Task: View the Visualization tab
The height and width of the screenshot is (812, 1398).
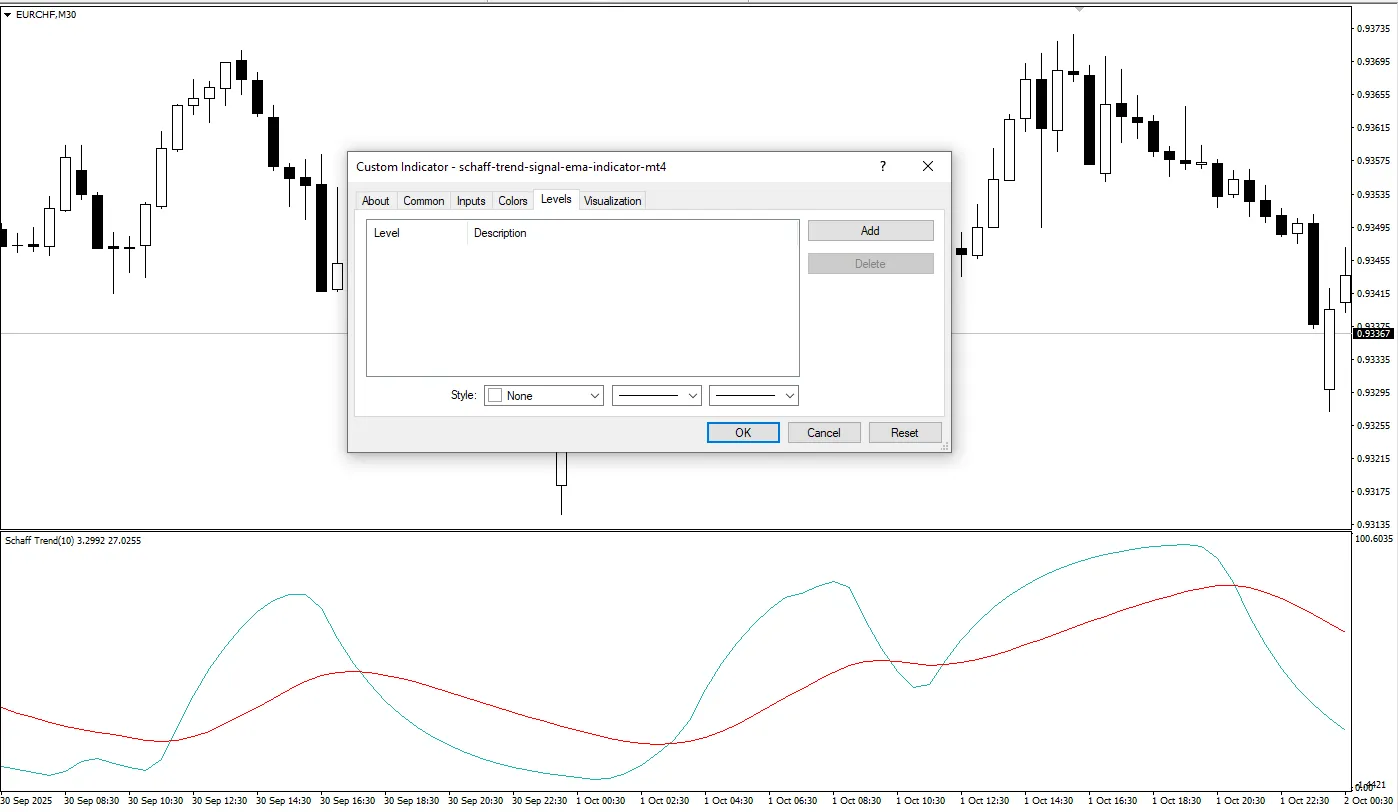Action: [612, 200]
